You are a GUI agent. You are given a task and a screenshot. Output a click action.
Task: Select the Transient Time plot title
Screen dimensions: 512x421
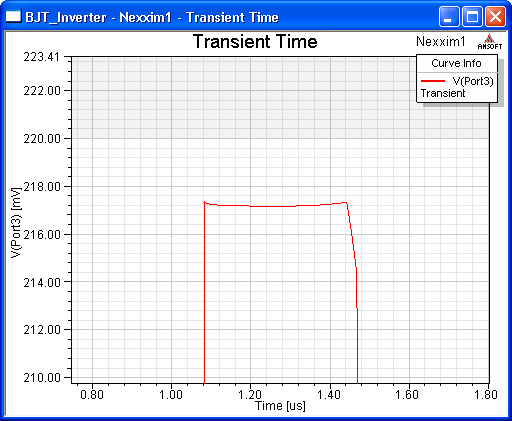pyautogui.click(x=255, y=42)
